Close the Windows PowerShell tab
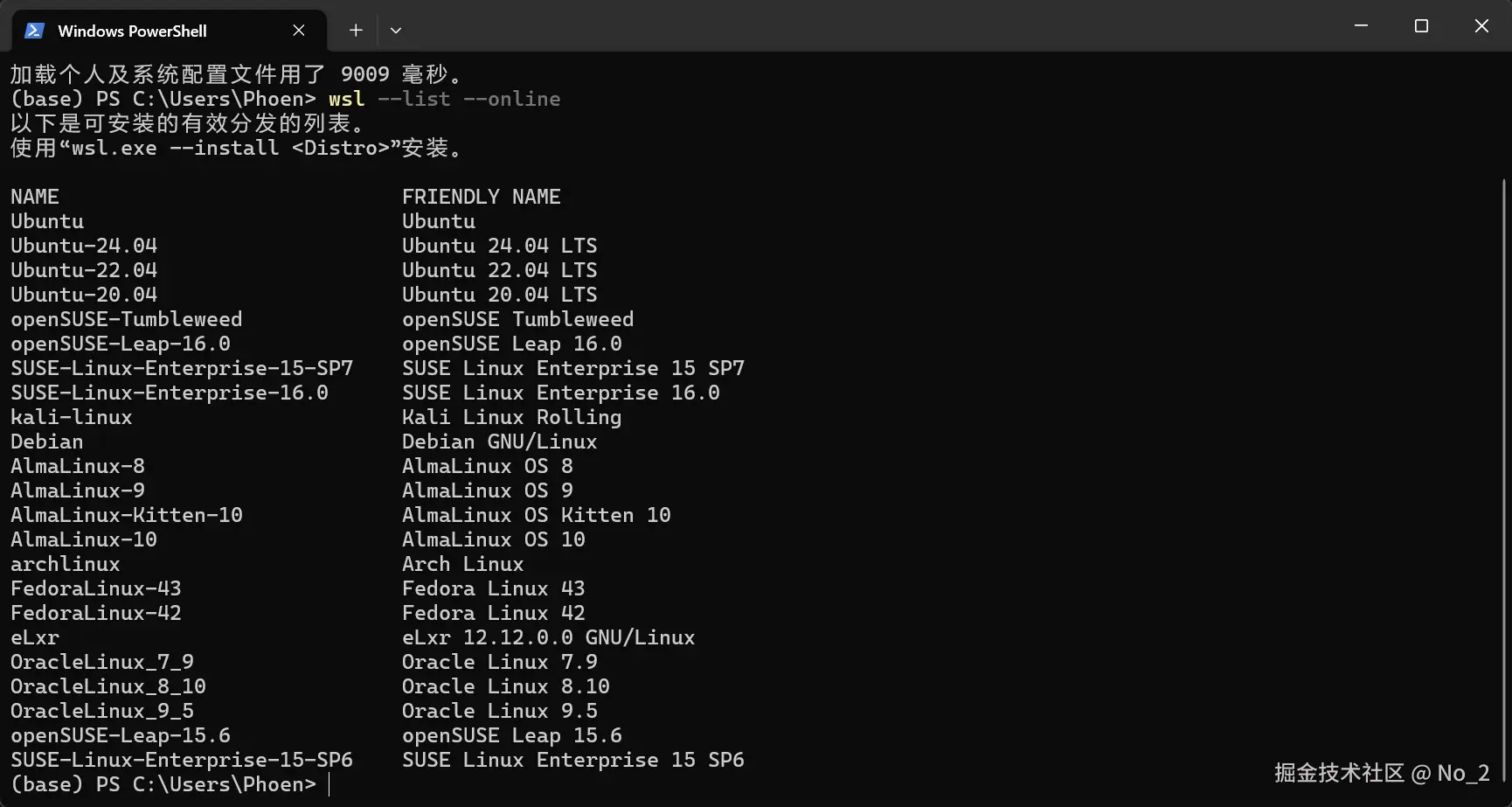 [299, 31]
